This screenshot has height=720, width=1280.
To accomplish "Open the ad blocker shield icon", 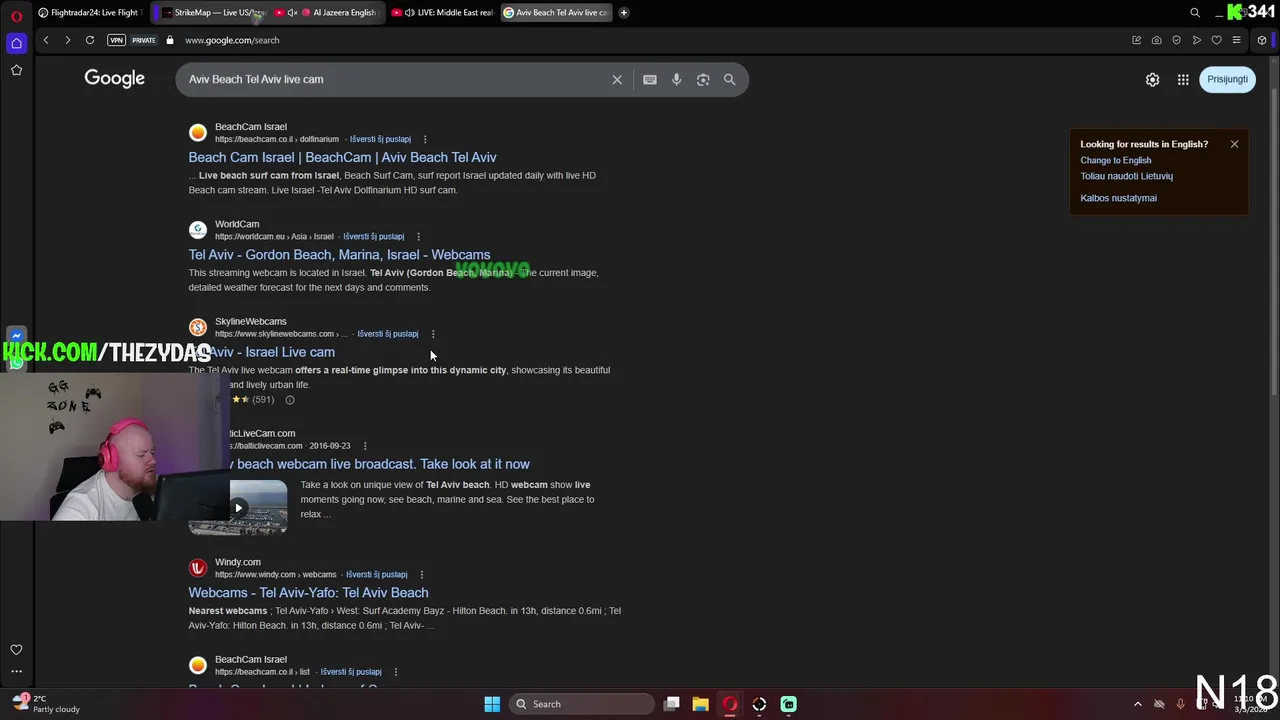I will coord(1176,40).
